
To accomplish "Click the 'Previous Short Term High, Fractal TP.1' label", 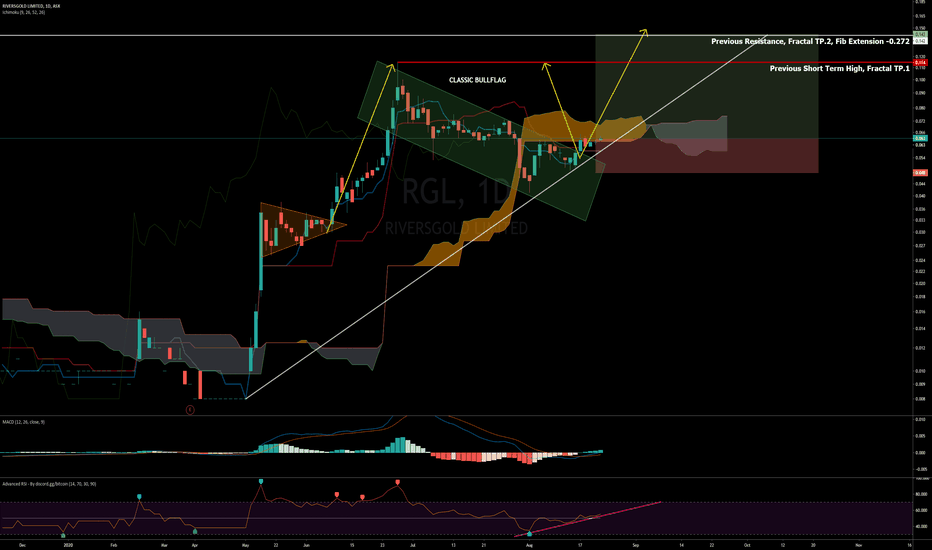I will (x=839, y=69).
